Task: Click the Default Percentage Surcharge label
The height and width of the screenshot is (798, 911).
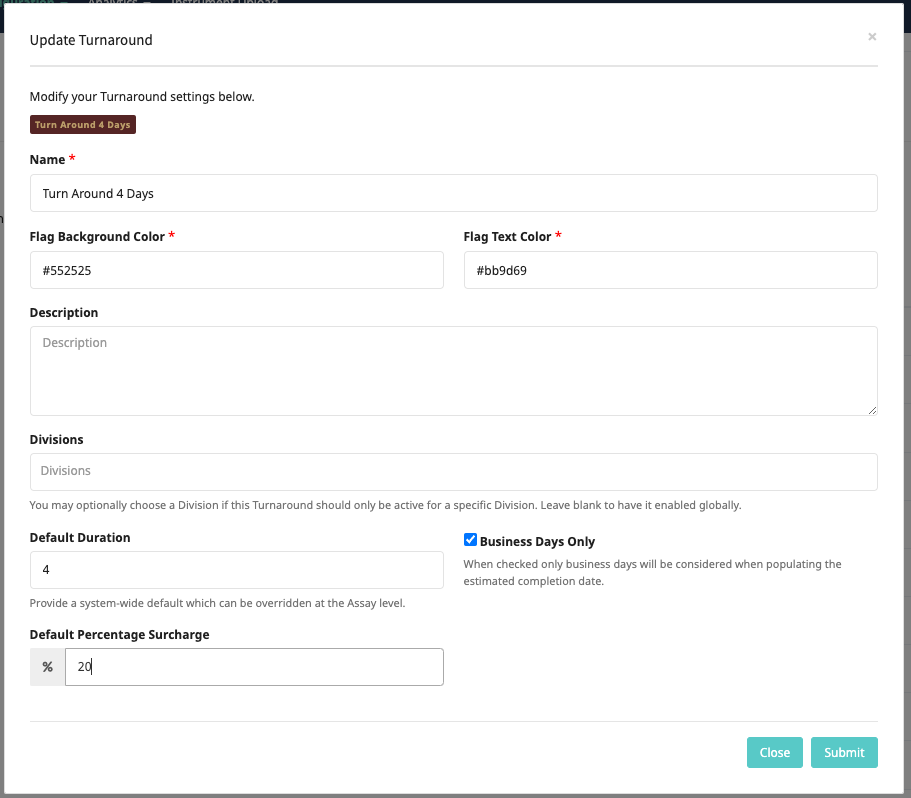Action: coord(119,635)
